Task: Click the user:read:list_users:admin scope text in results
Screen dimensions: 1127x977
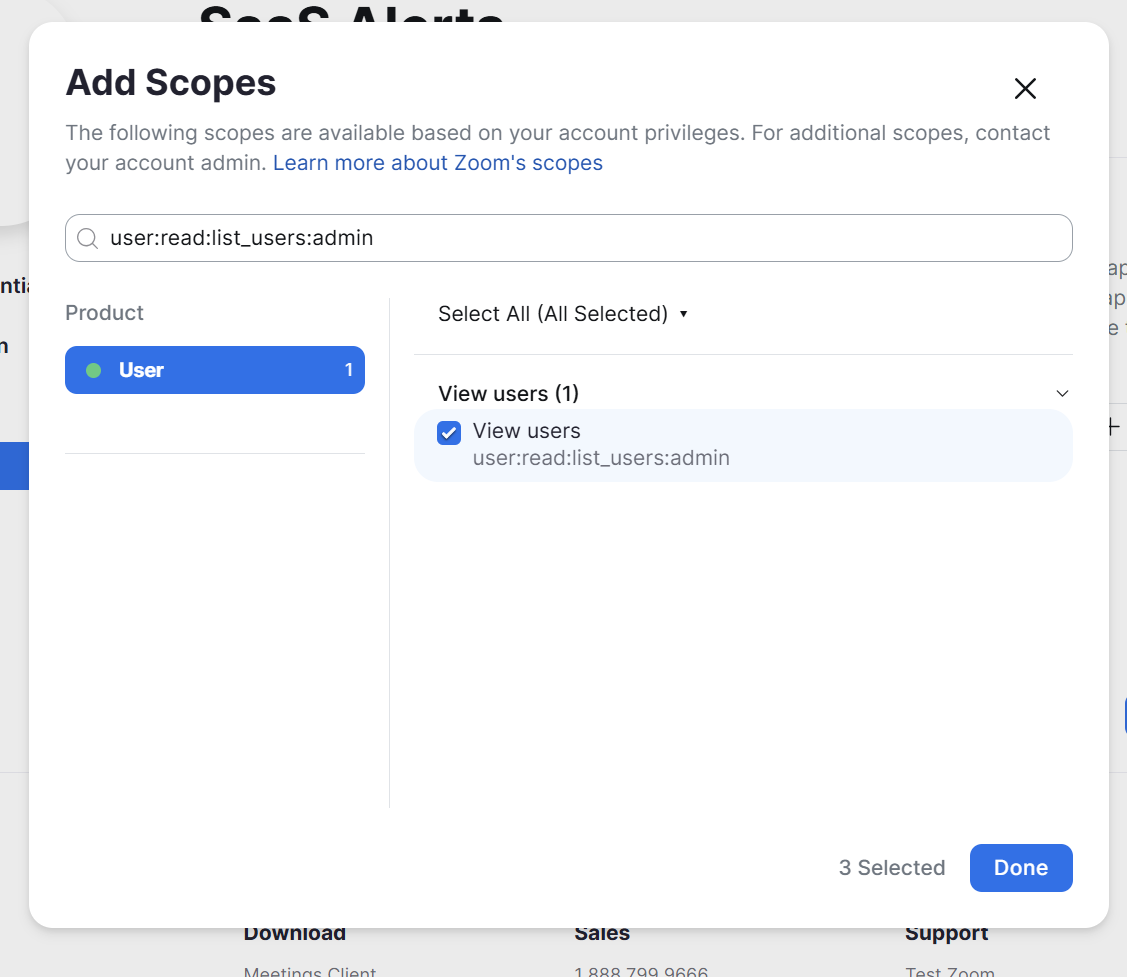Action: pos(601,458)
